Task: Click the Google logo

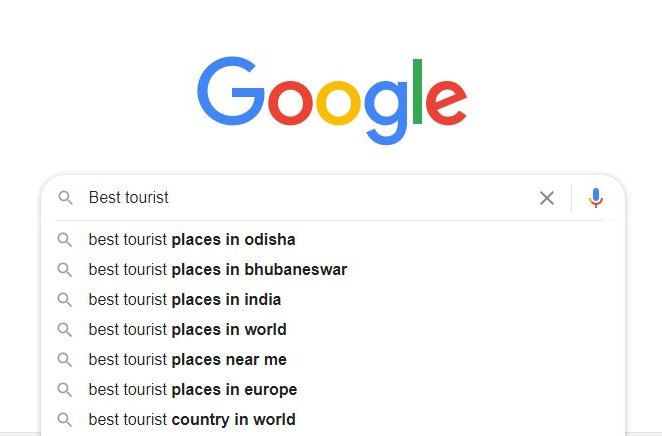Action: click(332, 100)
